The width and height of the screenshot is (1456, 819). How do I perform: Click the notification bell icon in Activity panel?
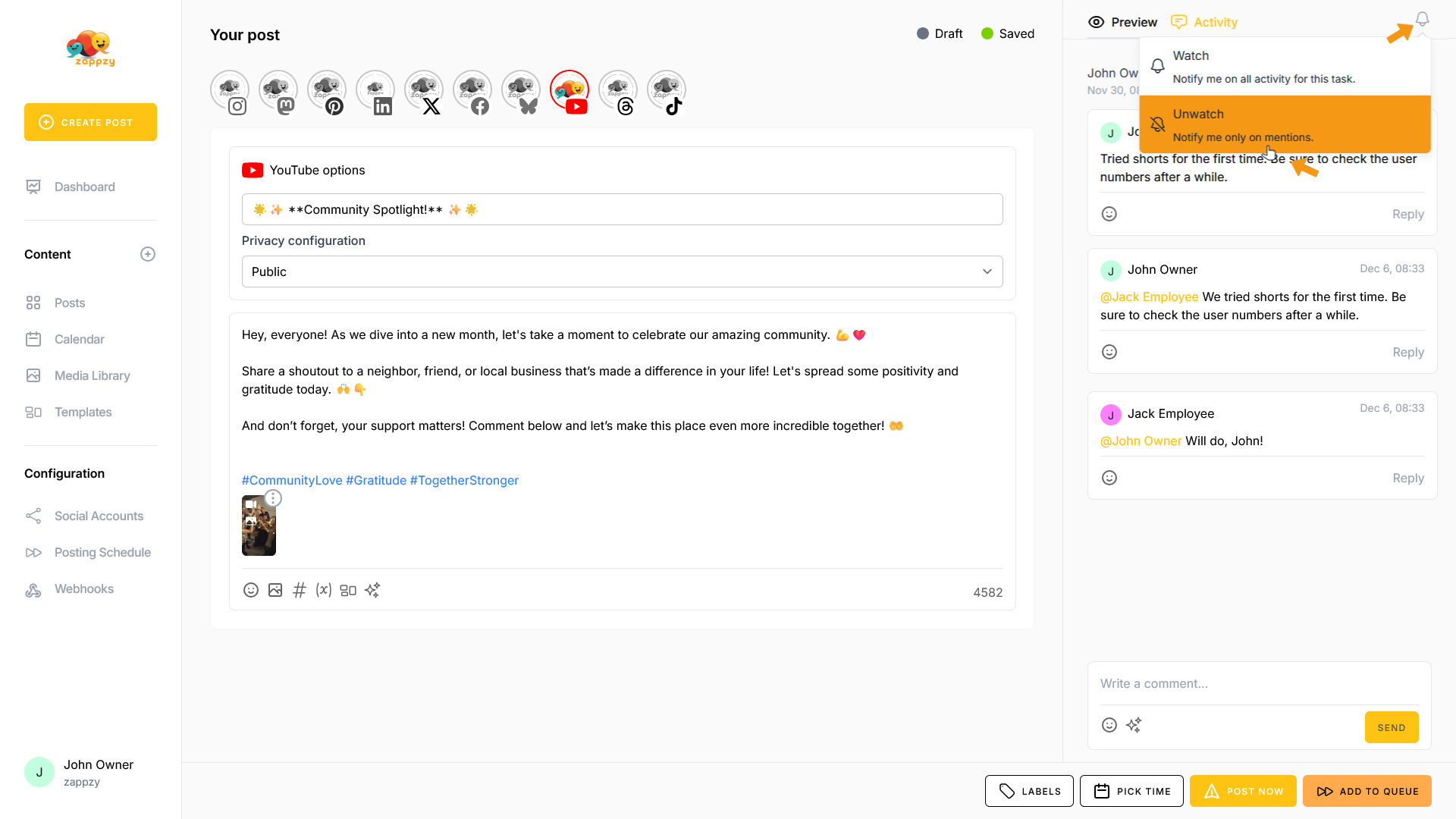point(1422,20)
